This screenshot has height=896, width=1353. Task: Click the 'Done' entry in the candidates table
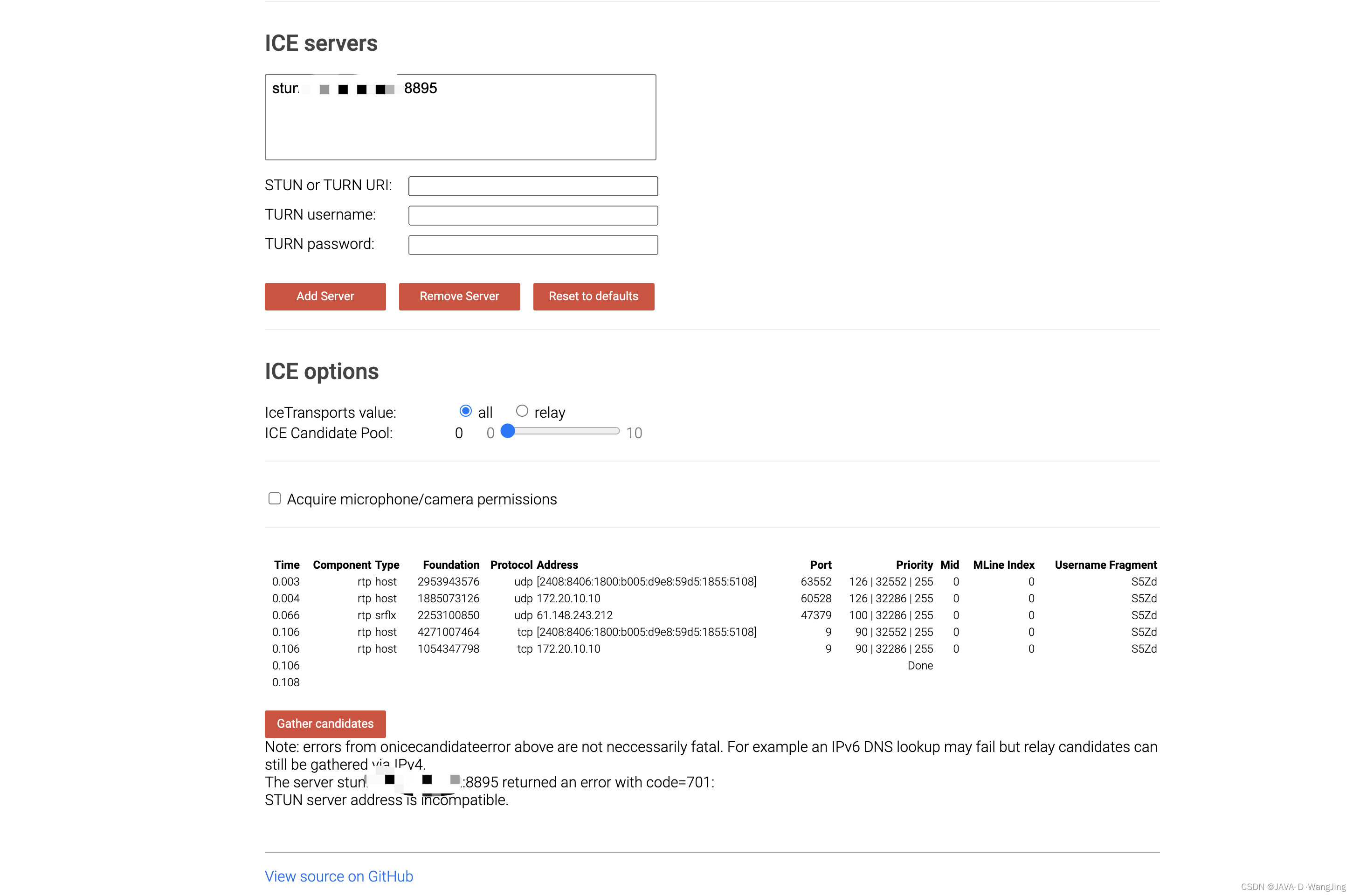[920, 665]
